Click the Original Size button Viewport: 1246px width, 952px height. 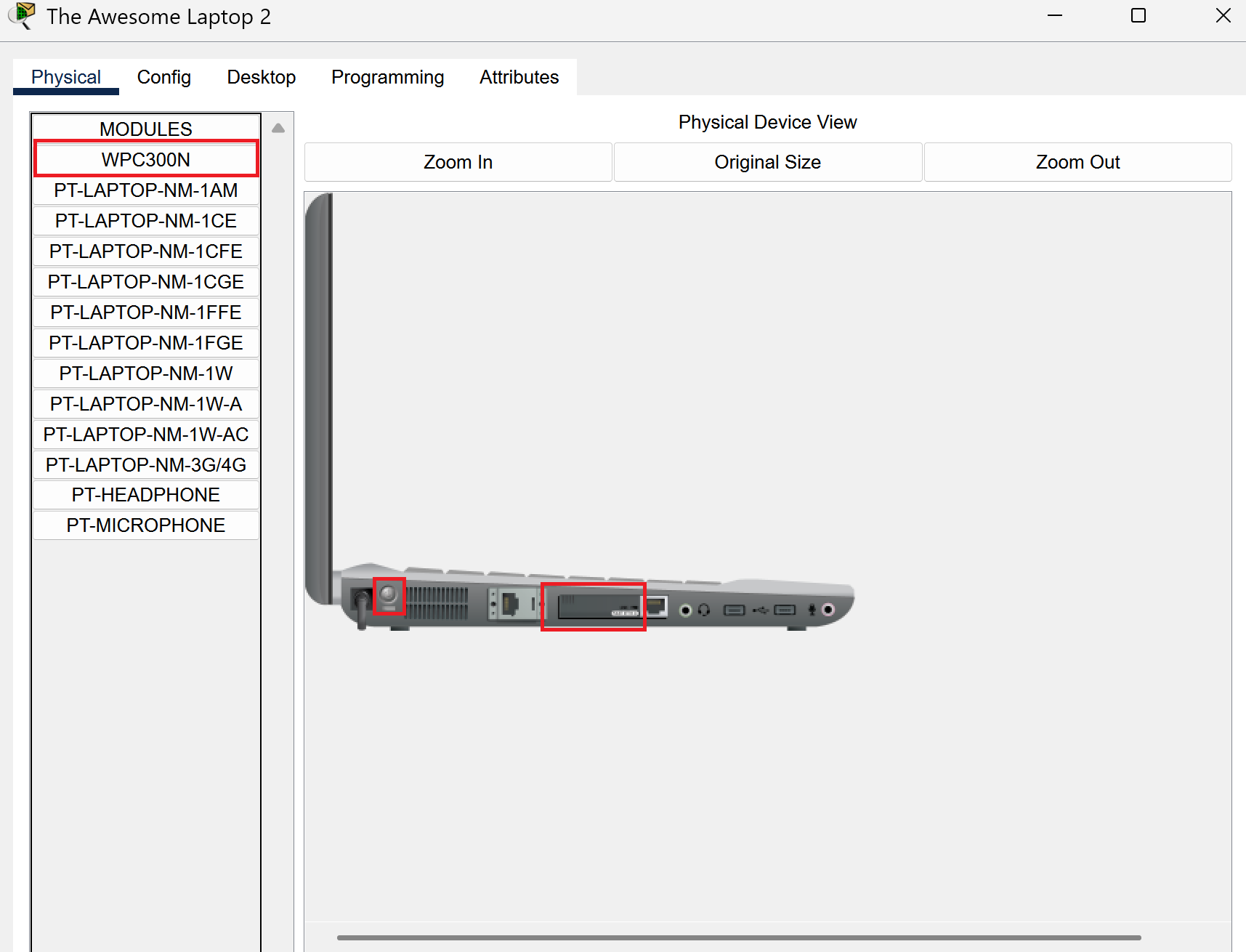[x=768, y=162]
